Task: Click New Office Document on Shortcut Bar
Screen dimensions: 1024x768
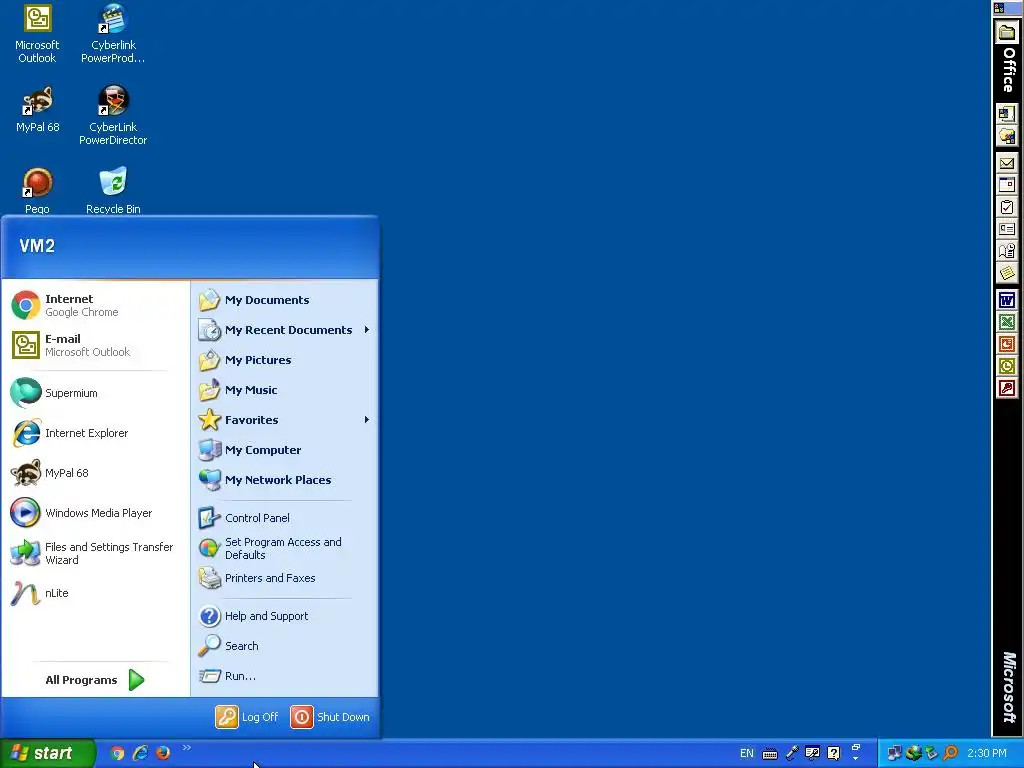Action: pos(1006,114)
